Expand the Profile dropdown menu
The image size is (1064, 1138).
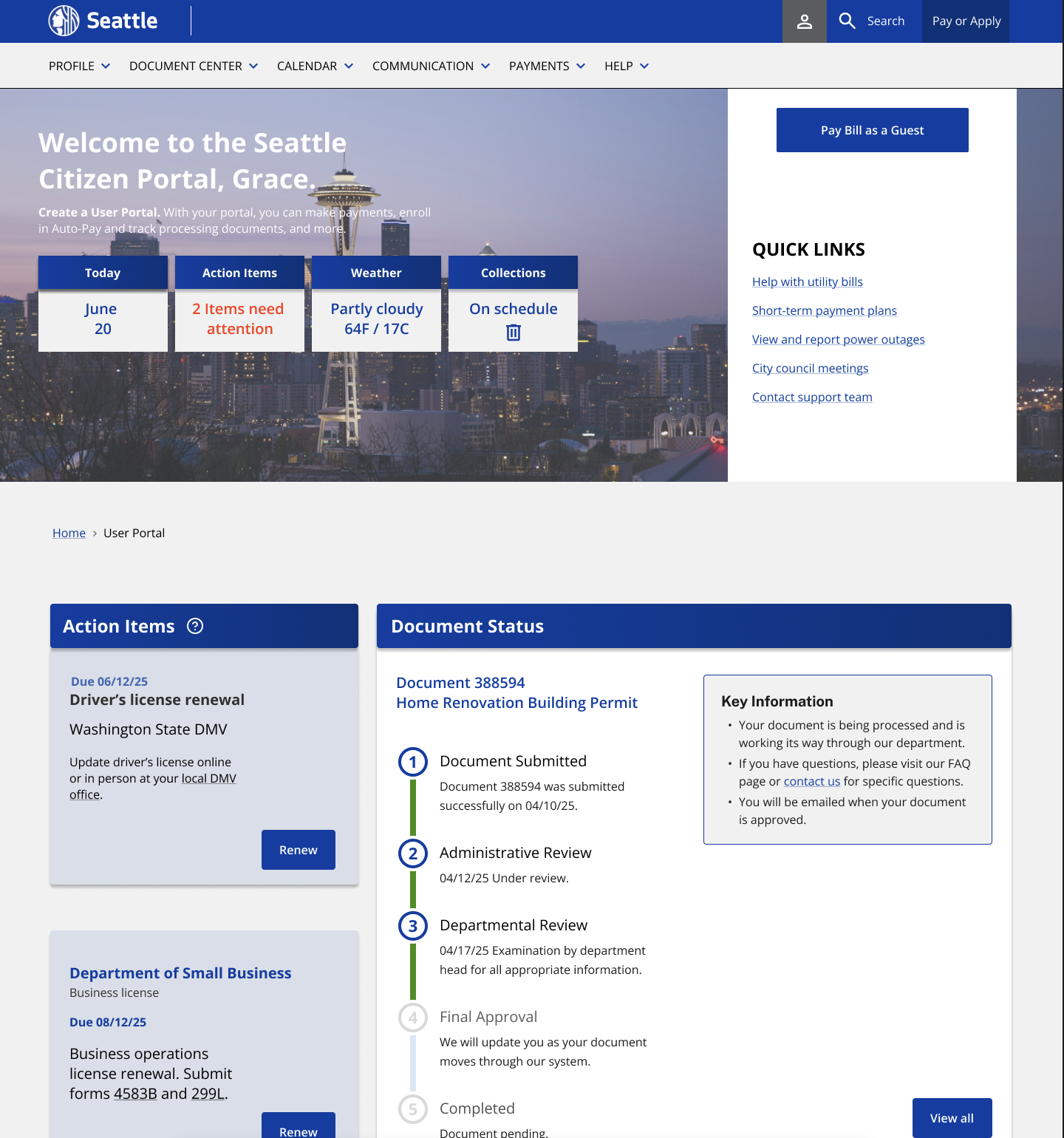pyautogui.click(x=79, y=66)
